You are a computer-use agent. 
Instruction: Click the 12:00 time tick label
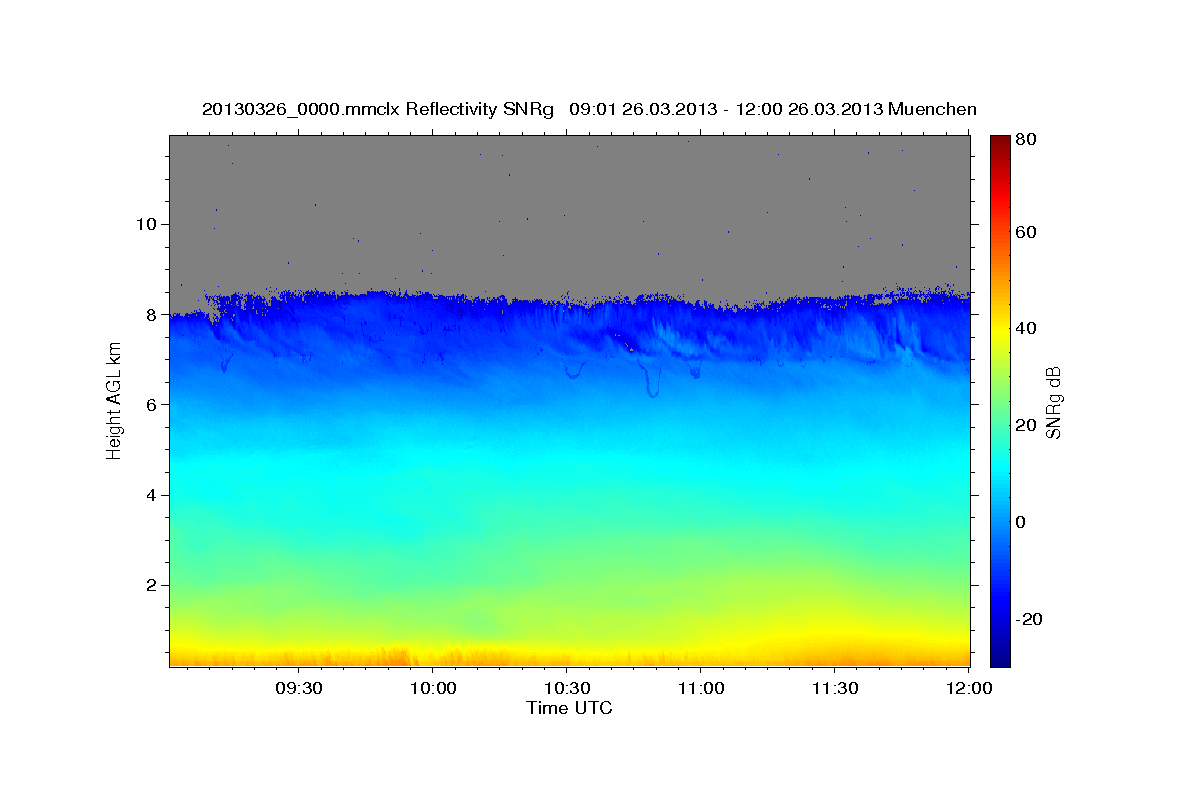(x=968, y=688)
